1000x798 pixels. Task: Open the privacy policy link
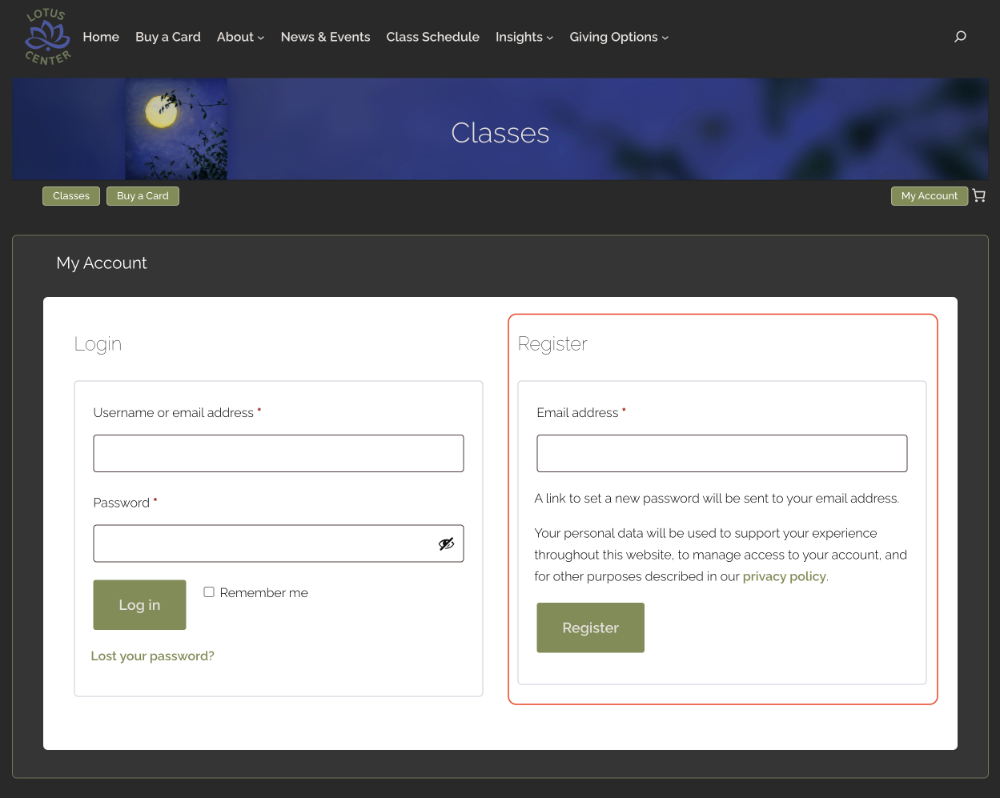(784, 576)
